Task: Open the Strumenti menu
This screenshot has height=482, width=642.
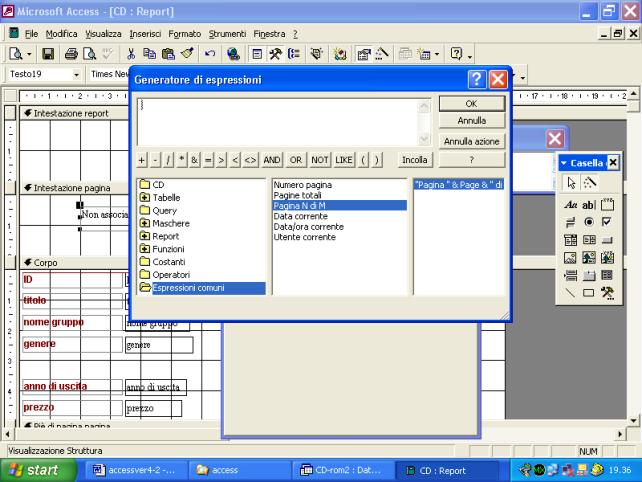Action: coord(227,34)
